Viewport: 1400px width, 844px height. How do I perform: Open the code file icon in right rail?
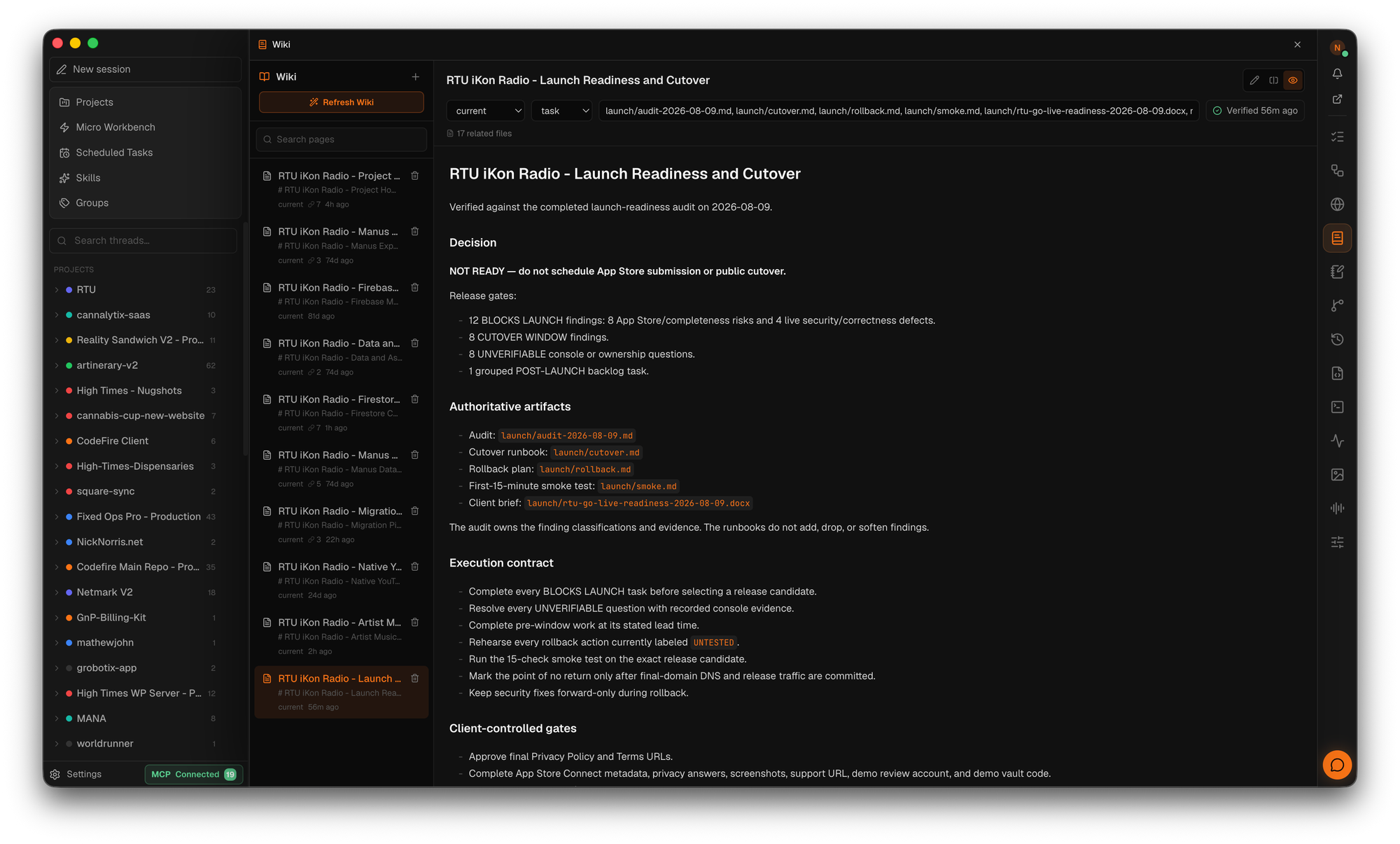coord(1337,373)
